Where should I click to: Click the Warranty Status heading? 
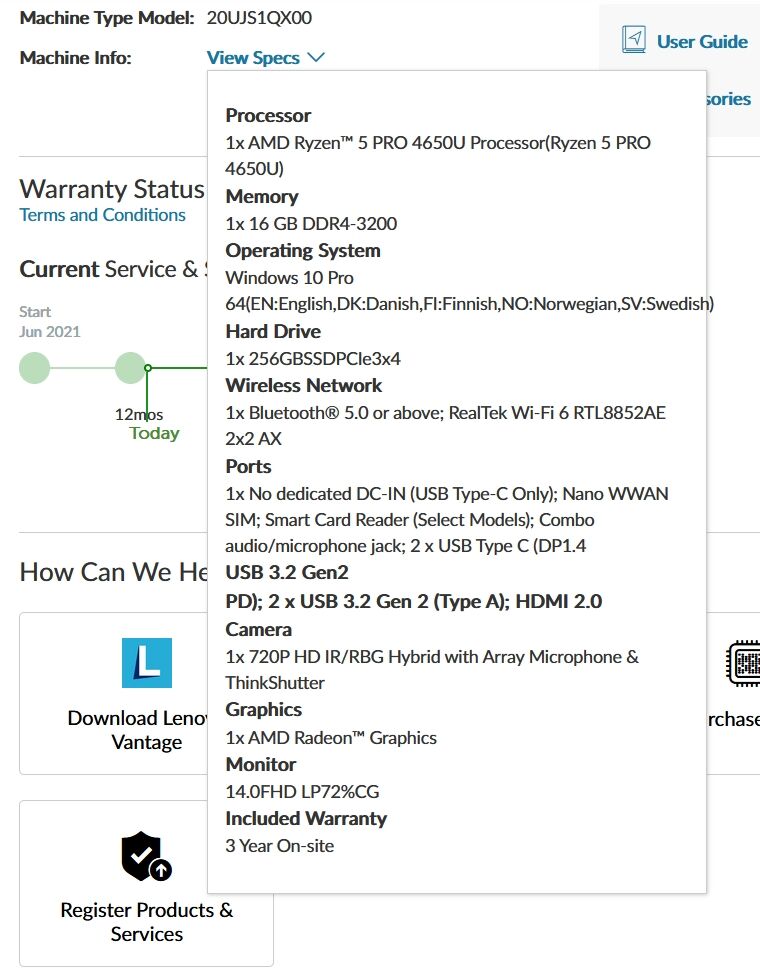coord(112,189)
